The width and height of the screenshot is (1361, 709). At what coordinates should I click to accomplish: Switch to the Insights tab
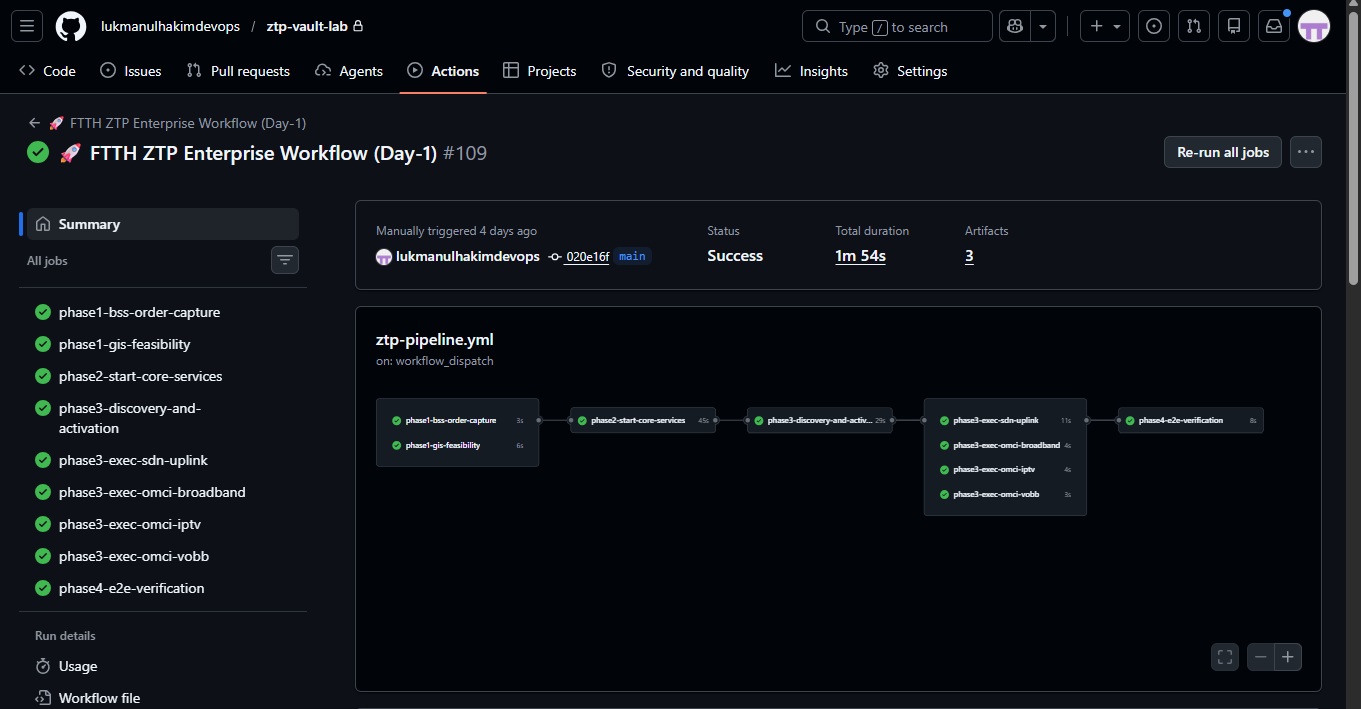811,71
